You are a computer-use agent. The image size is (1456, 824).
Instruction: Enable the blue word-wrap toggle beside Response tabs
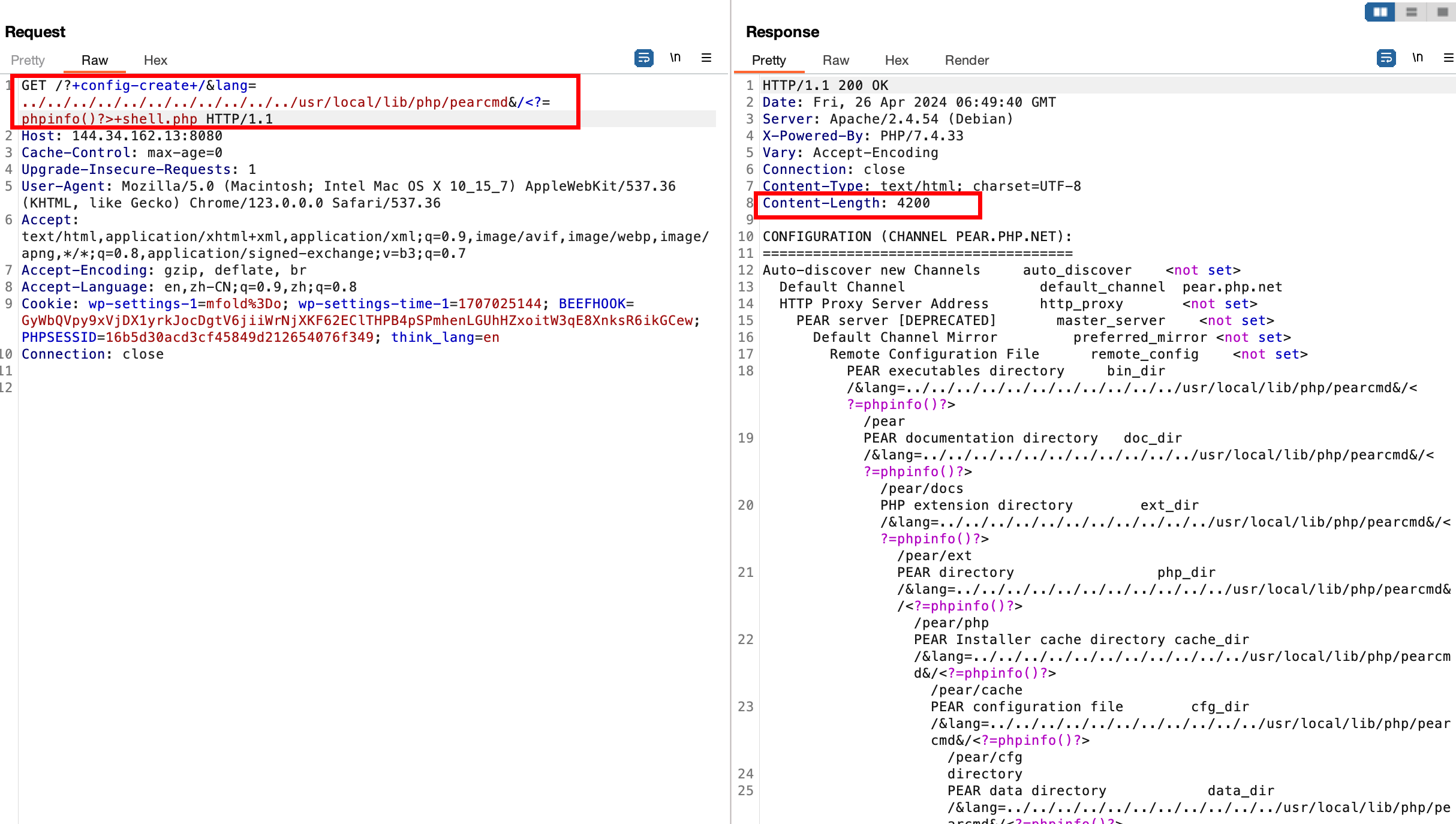coord(1386,58)
